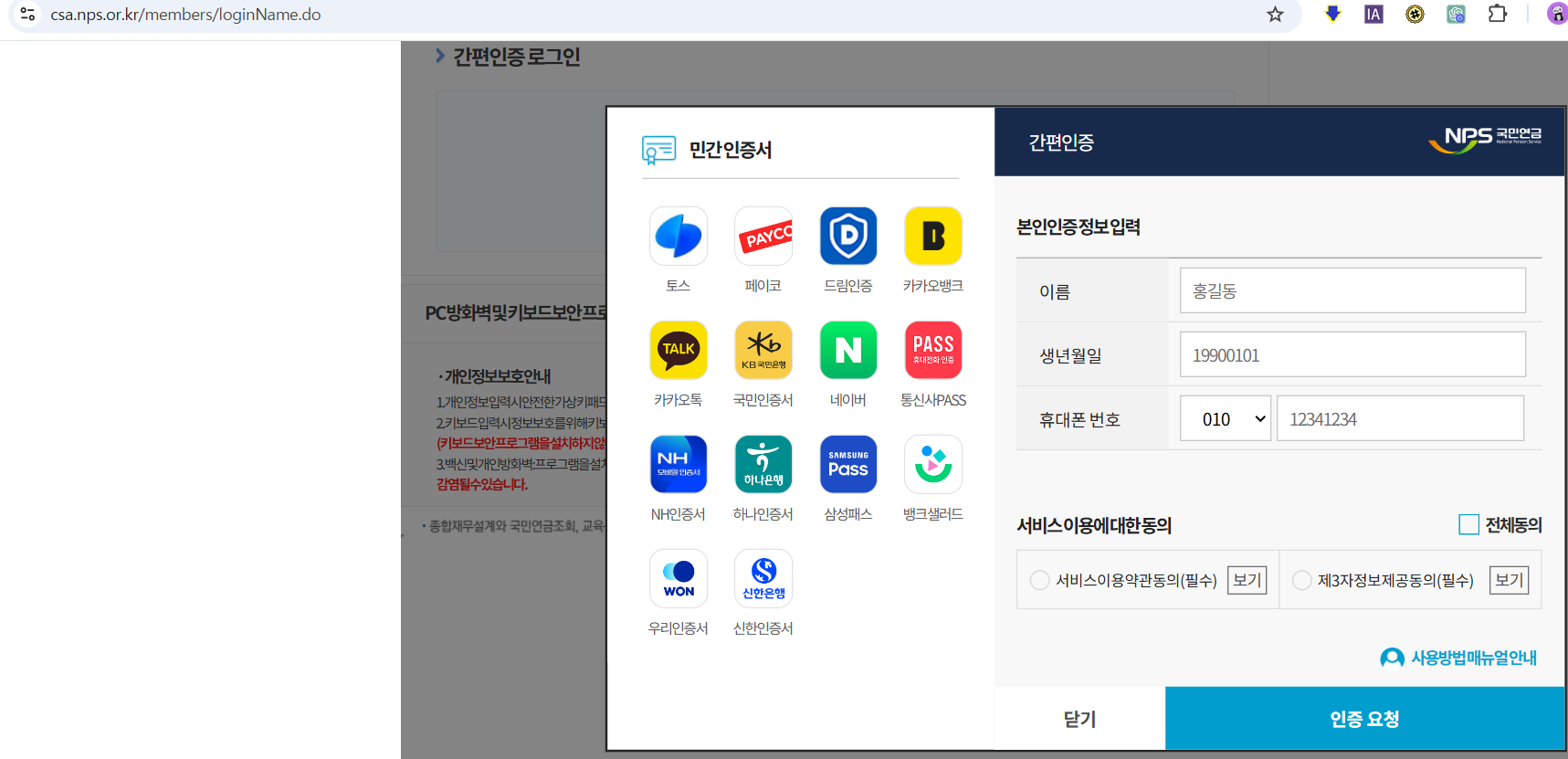This screenshot has height=759, width=1568.
Task: Click the 인증 요청 button
Action: [1364, 719]
